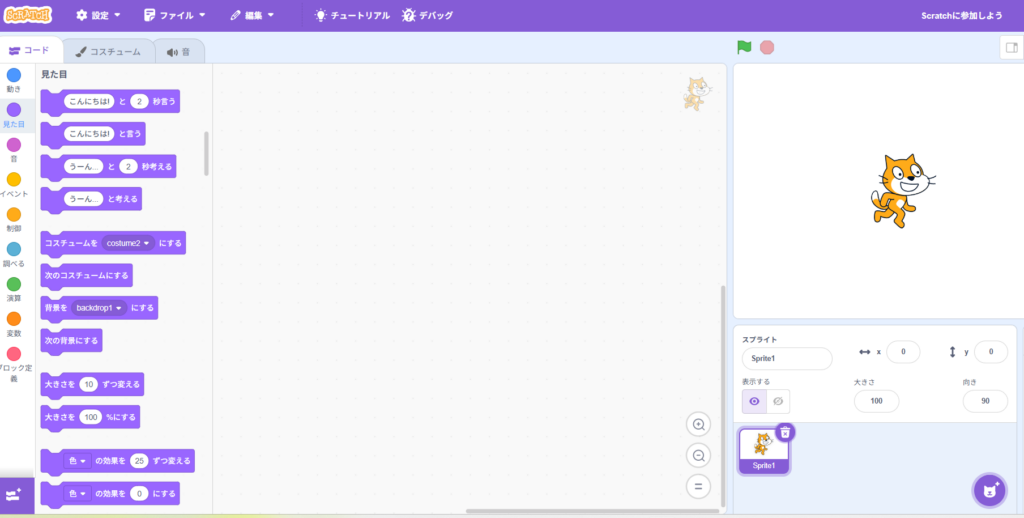
Task: Switch to the 音 tab
Action: (x=178, y=52)
